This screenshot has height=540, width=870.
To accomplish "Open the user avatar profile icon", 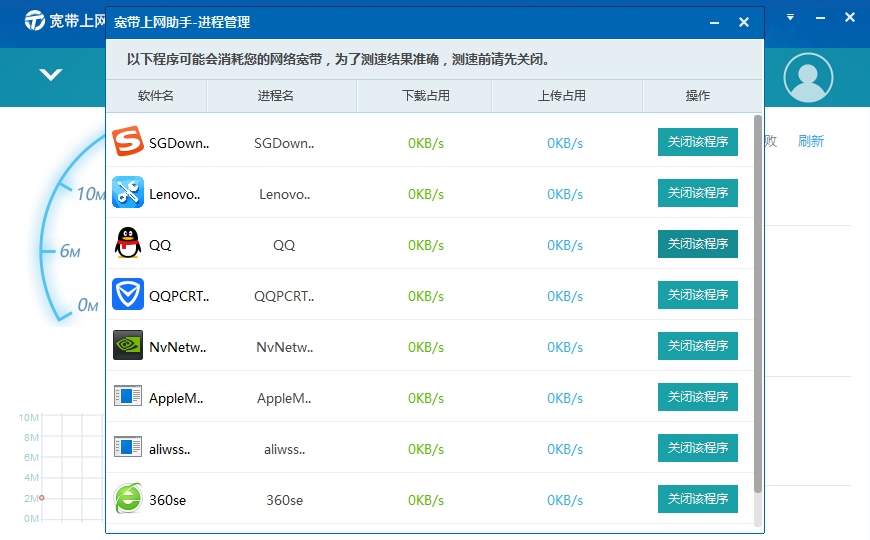I will pyautogui.click(x=808, y=77).
